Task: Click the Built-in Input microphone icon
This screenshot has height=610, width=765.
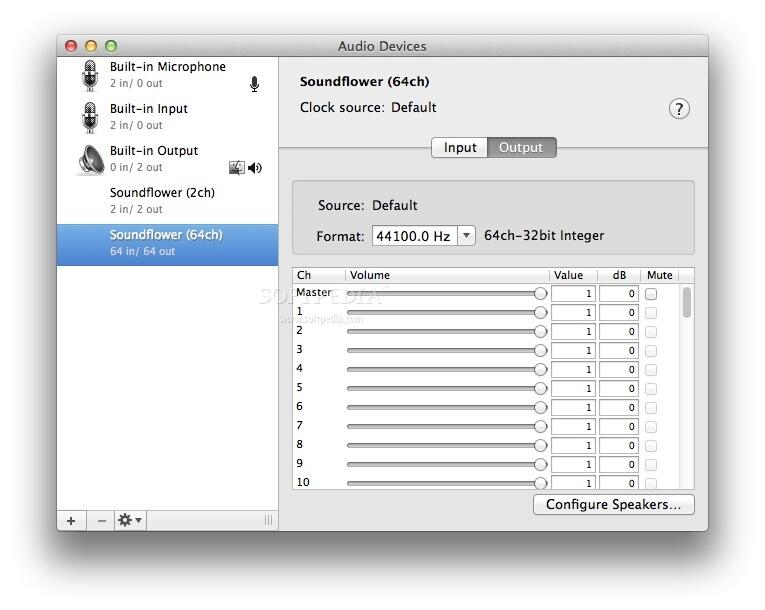Action: tap(90, 117)
